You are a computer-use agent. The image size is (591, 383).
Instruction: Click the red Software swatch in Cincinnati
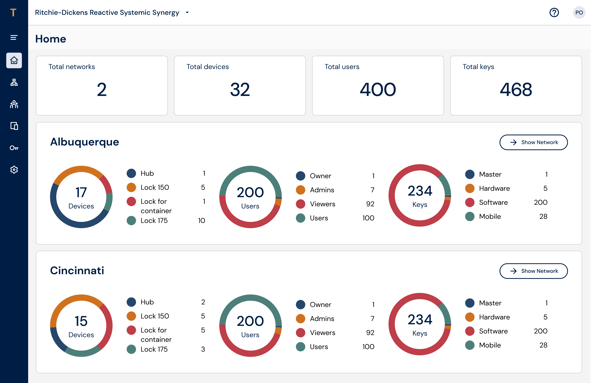pos(470,331)
